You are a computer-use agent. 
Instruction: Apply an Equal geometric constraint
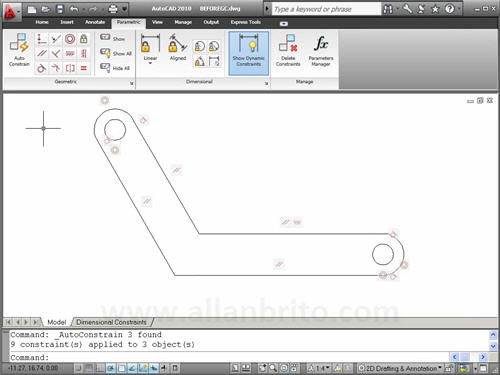coord(84,68)
